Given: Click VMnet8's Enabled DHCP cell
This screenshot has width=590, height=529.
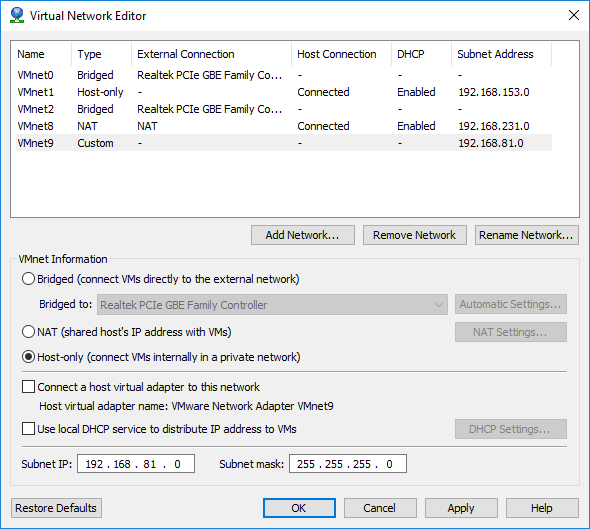Looking at the screenshot, I should coord(416,126).
